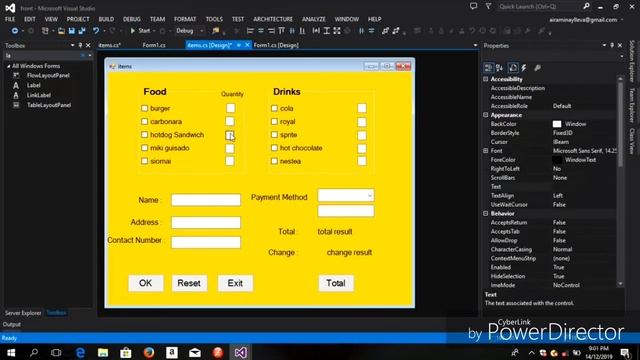The image size is (640, 360).
Task: Click the OK button on the form
Action: tap(146, 283)
